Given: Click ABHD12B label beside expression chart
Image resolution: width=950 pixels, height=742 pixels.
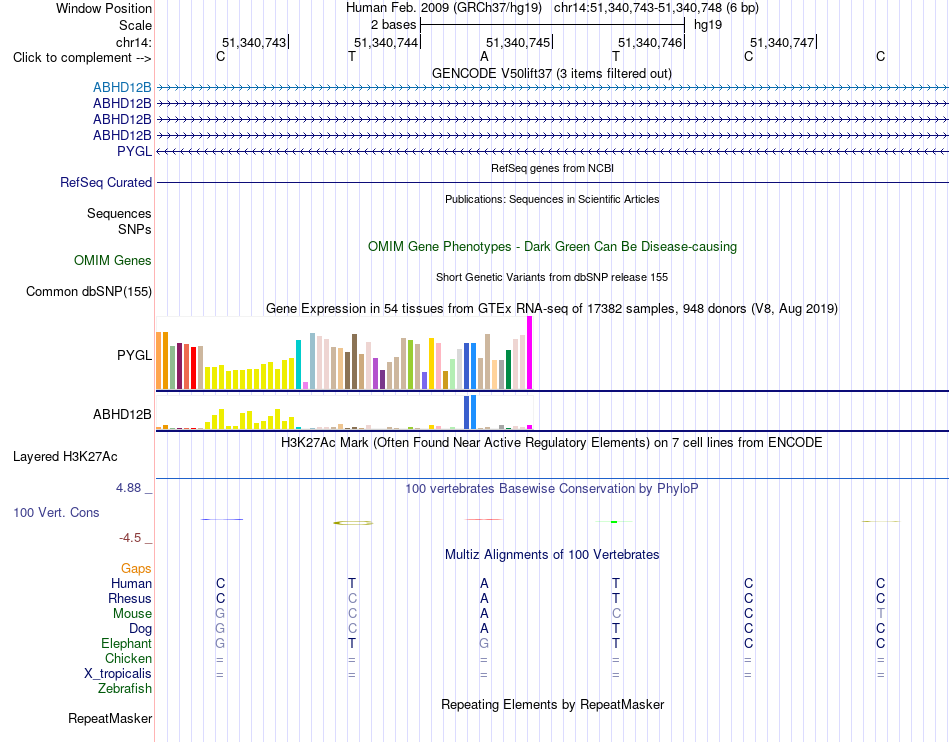Looking at the screenshot, I should pyautogui.click(x=122, y=414).
